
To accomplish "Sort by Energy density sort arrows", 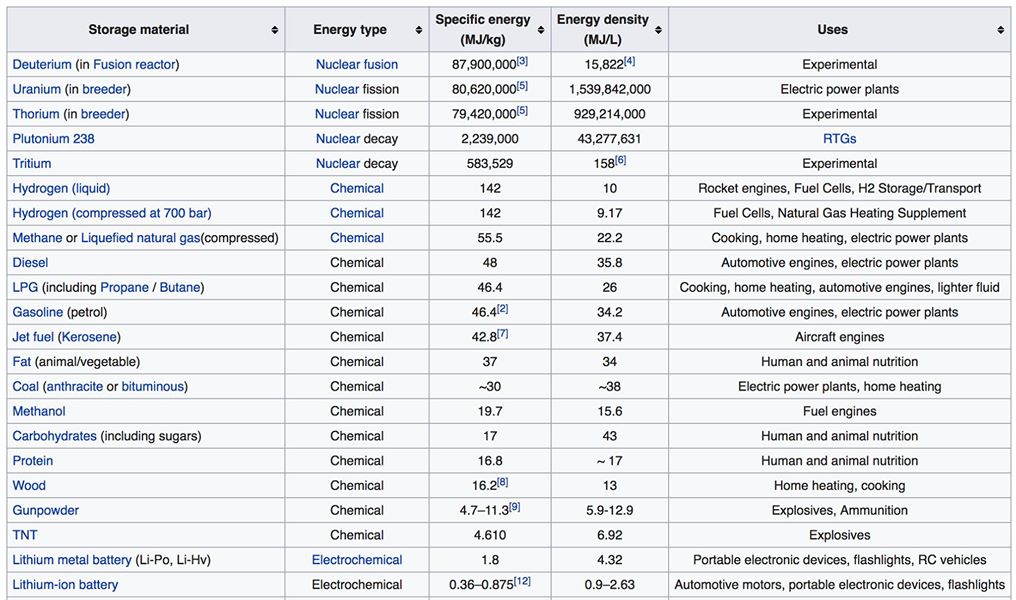I will click(x=658, y=30).
